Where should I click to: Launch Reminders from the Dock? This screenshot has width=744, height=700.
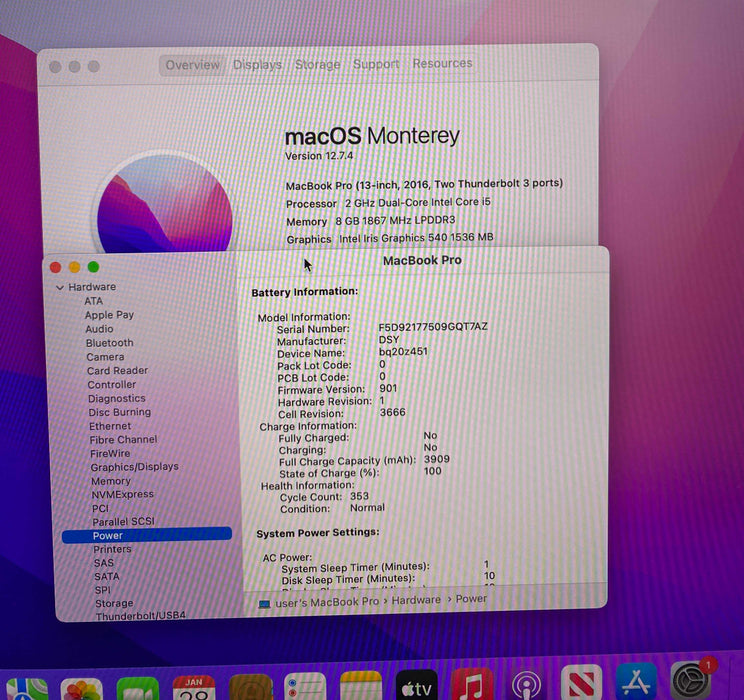pos(305,686)
